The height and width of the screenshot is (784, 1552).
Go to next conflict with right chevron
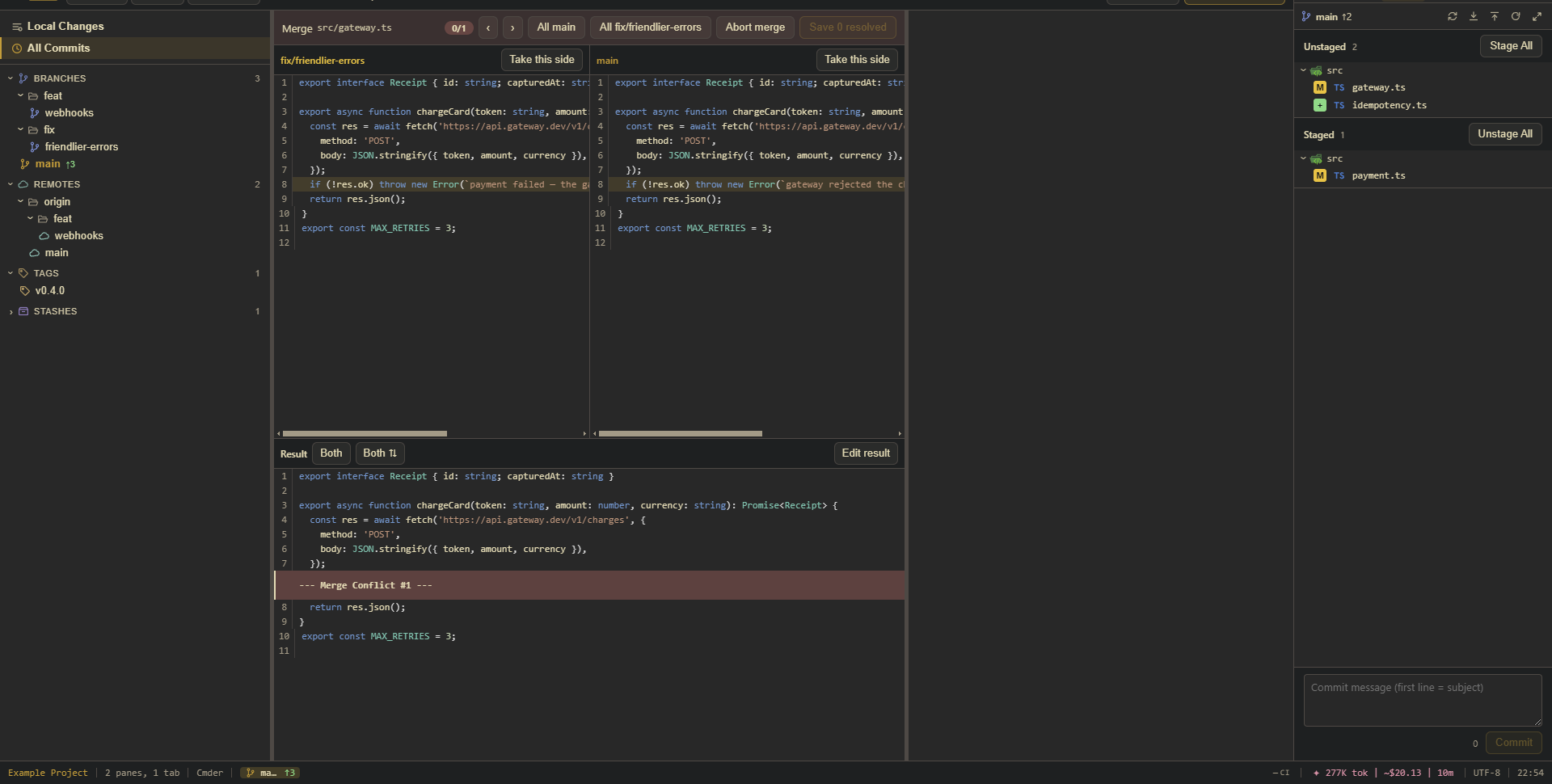pos(512,27)
